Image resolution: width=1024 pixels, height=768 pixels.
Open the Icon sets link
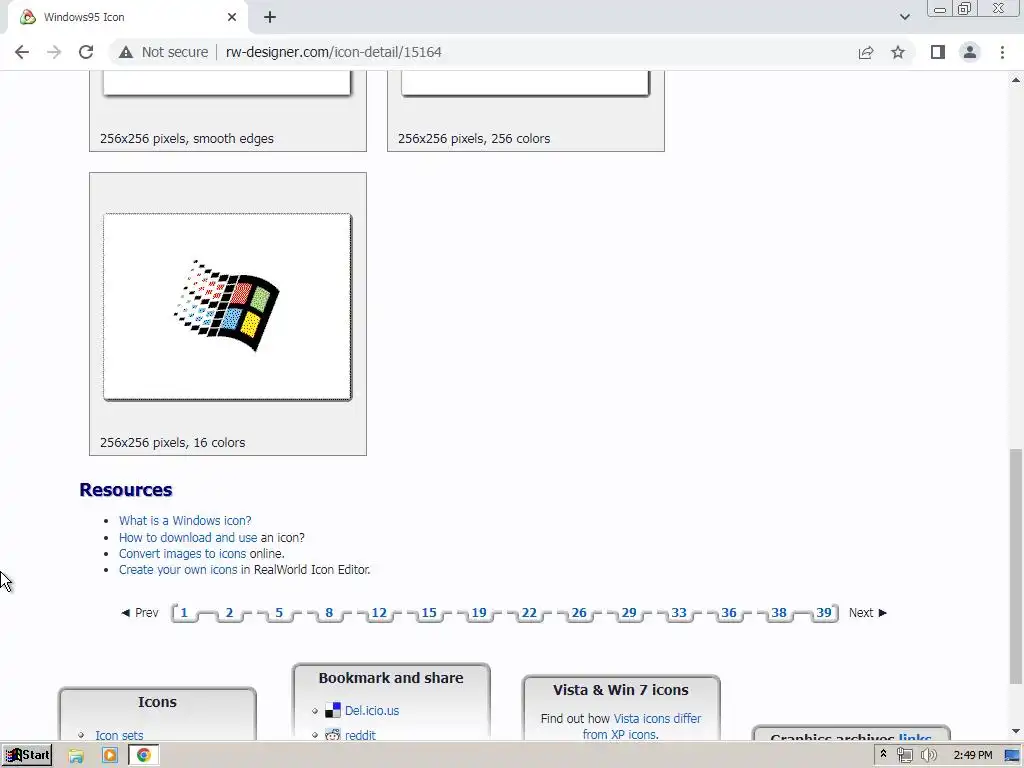(119, 735)
